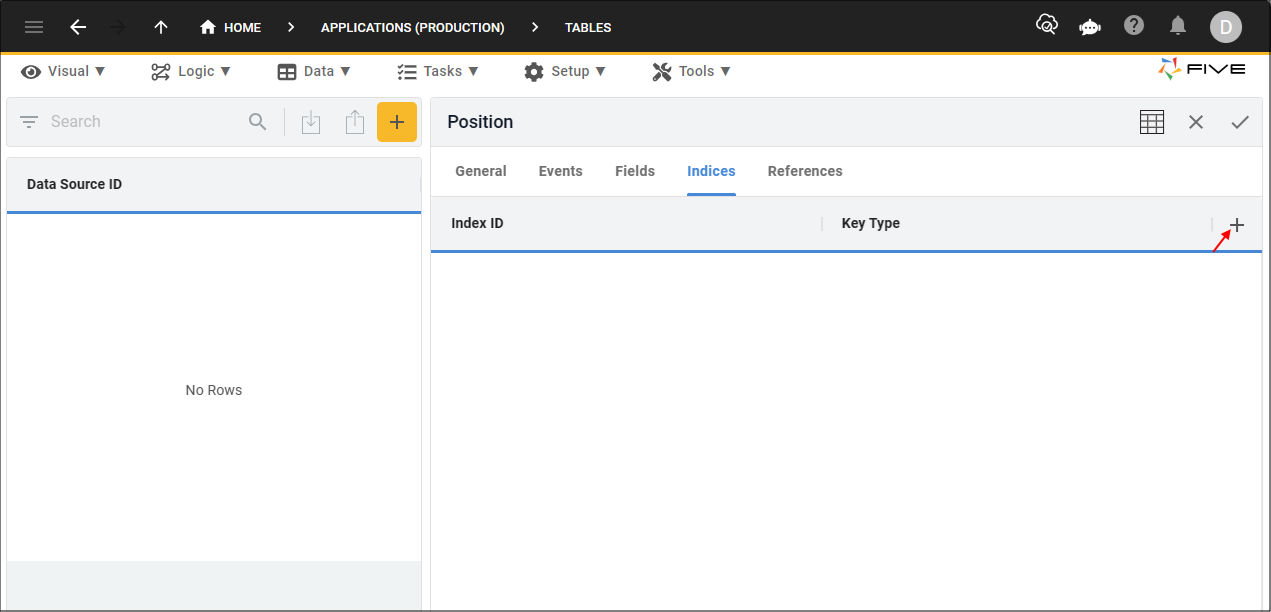Add a new index with plus icon
1271x612 pixels.
click(x=1237, y=224)
